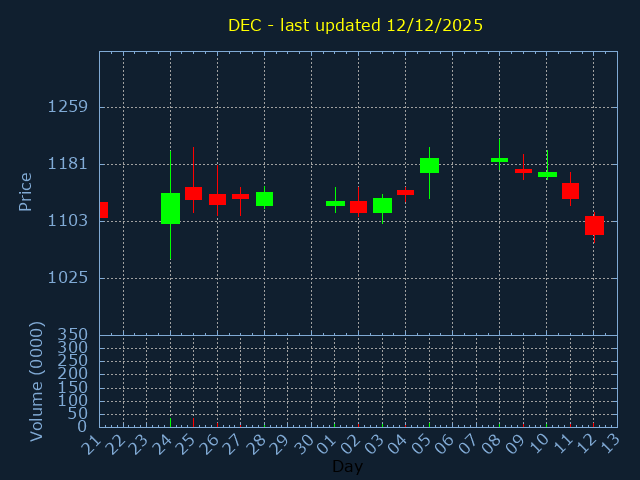
Task: Click the red volume bar on day 25
Action: point(193,422)
